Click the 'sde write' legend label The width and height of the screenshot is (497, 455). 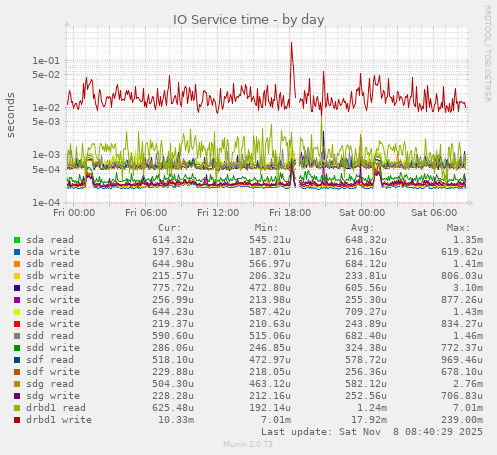click(53, 324)
